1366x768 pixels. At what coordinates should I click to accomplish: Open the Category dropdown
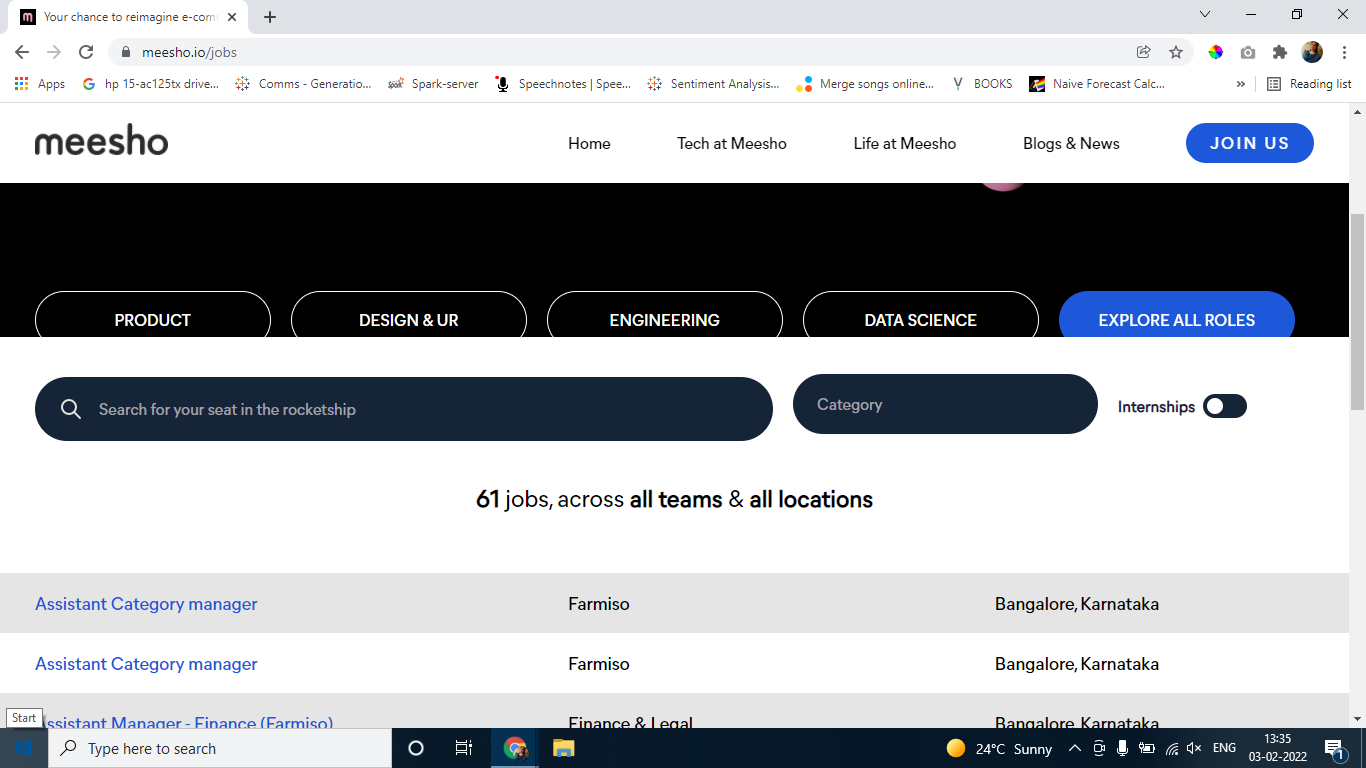pyautogui.click(x=945, y=404)
